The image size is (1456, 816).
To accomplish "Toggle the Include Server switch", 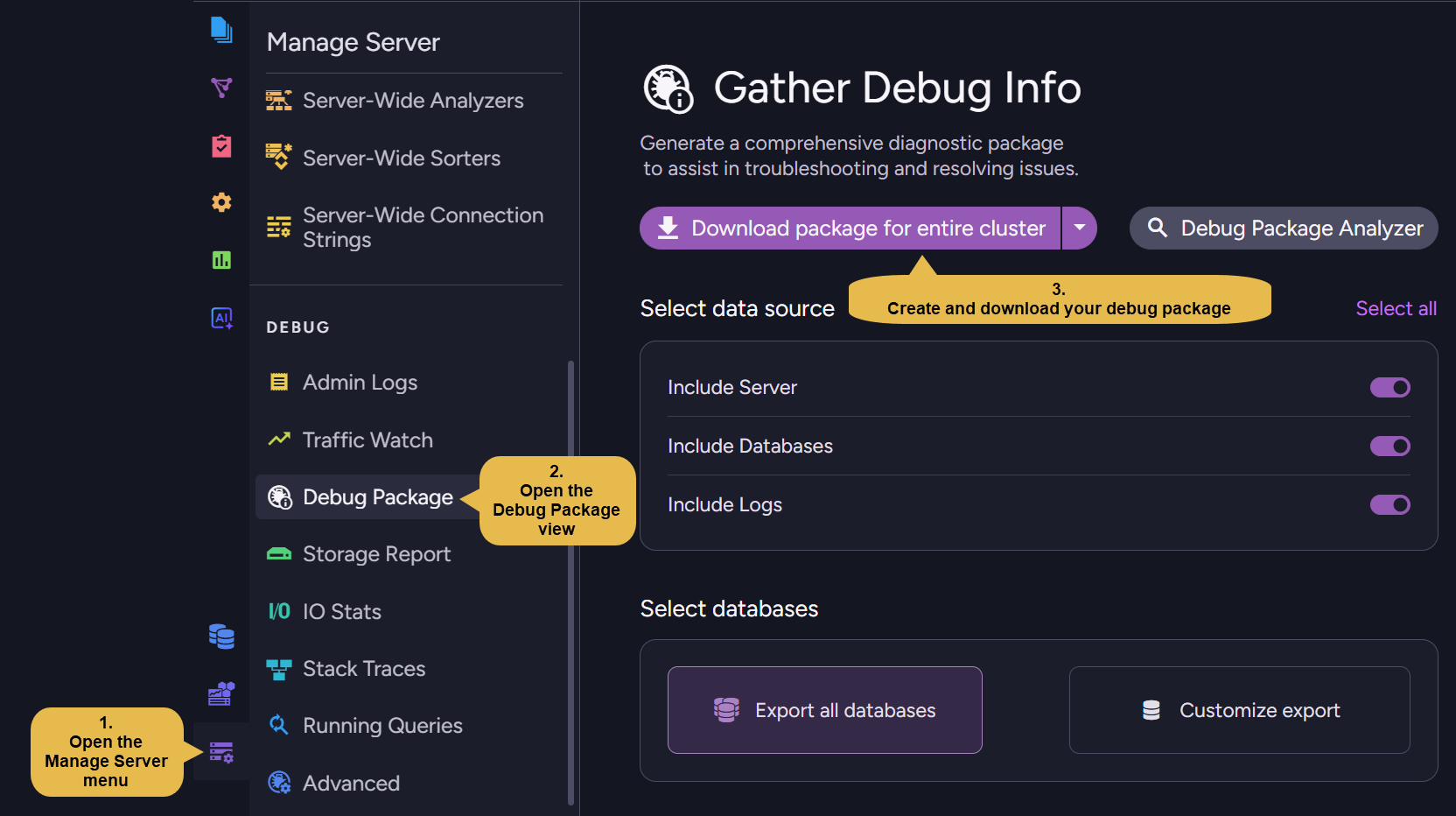I will 1389,387.
